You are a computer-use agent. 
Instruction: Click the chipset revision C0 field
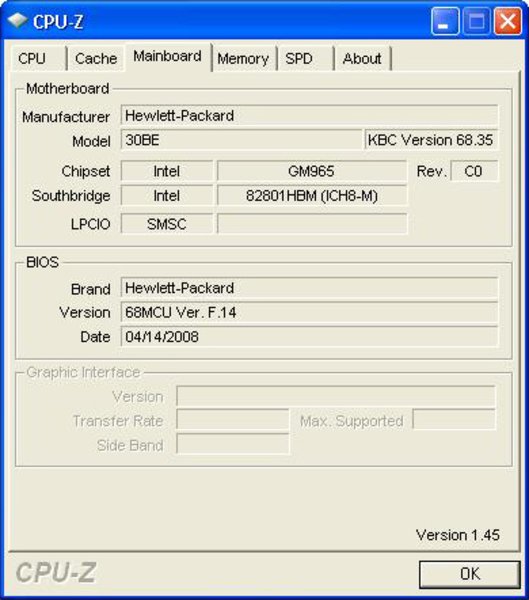coord(475,171)
